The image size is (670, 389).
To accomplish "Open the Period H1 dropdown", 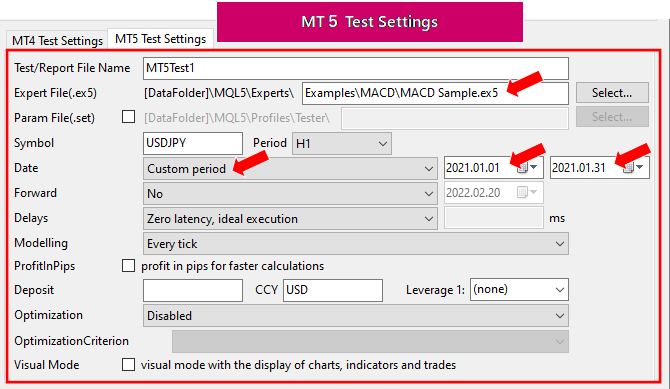I will pos(341,144).
